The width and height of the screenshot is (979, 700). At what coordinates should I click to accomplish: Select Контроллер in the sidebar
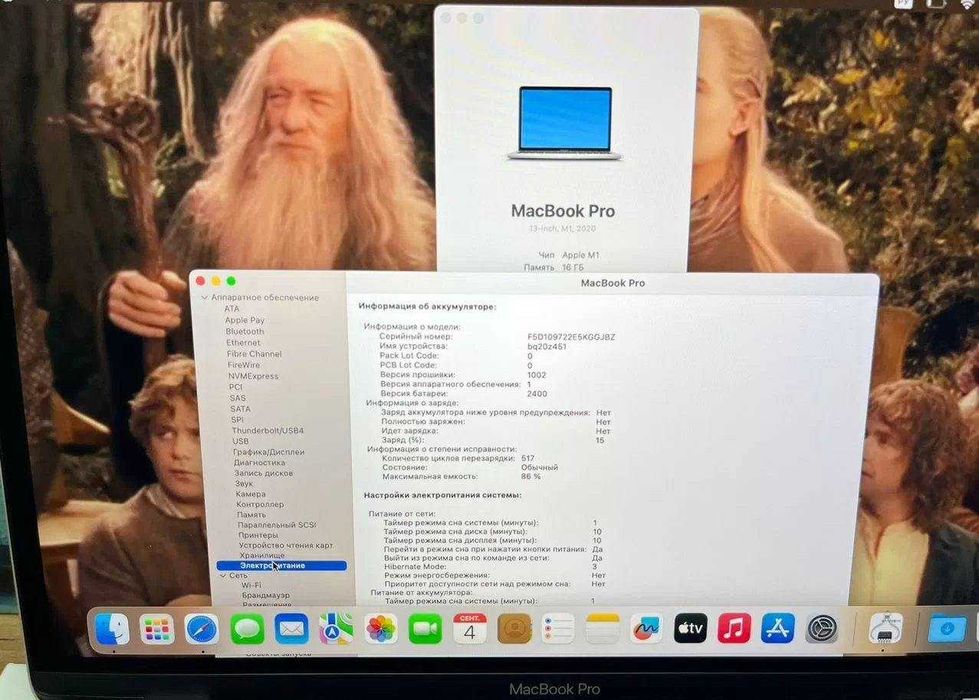point(260,504)
